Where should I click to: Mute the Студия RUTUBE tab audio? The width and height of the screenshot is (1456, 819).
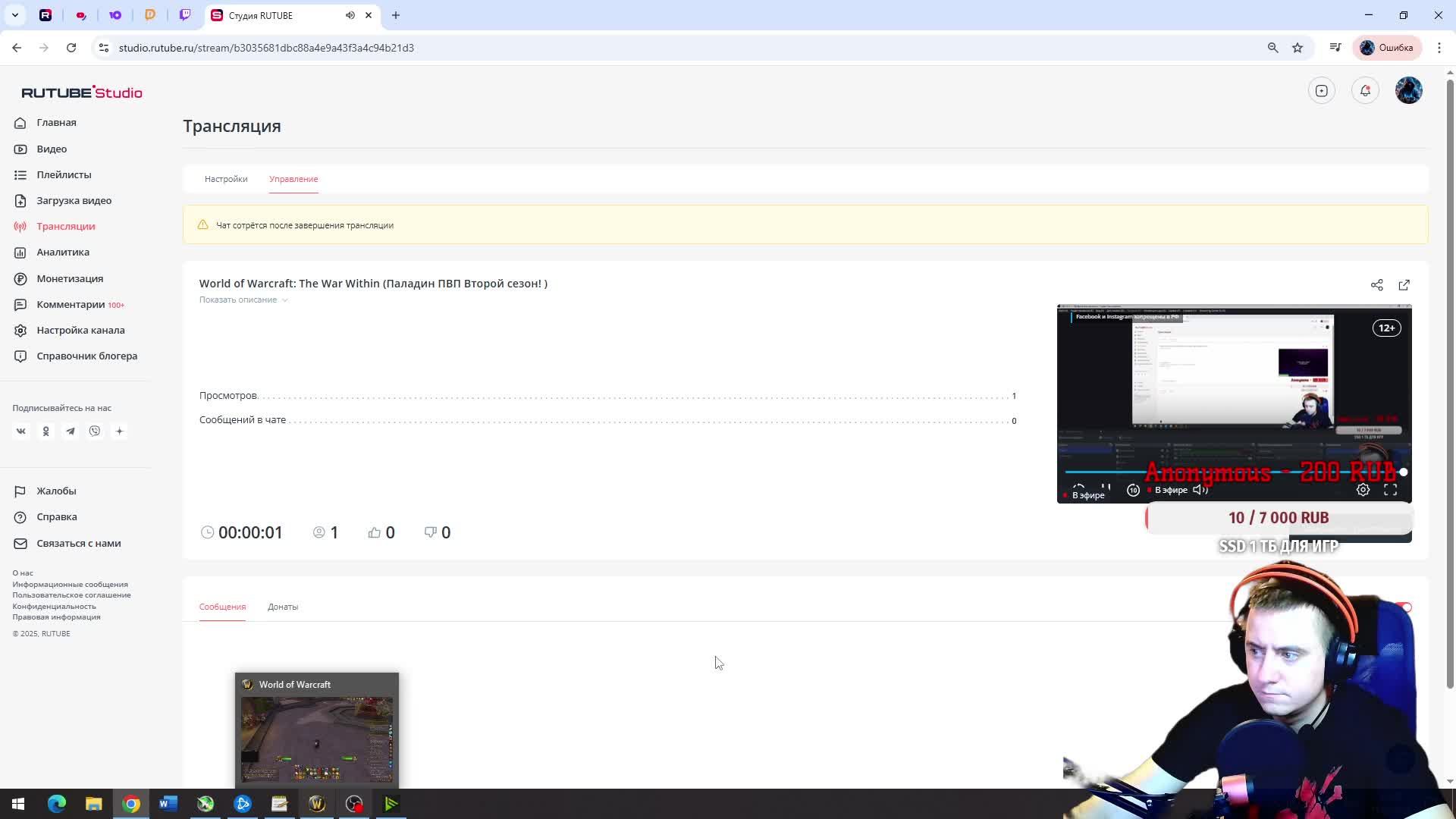[x=350, y=15]
